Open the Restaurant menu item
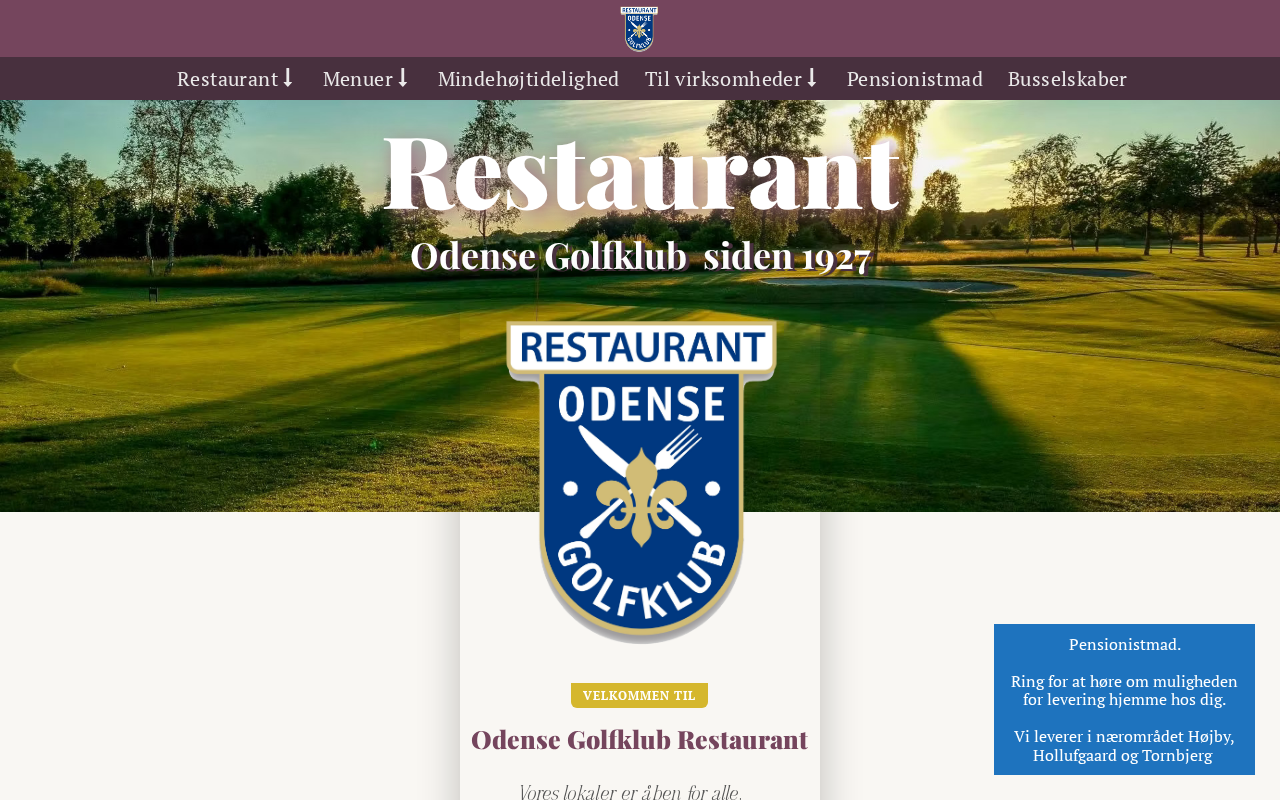 point(228,79)
